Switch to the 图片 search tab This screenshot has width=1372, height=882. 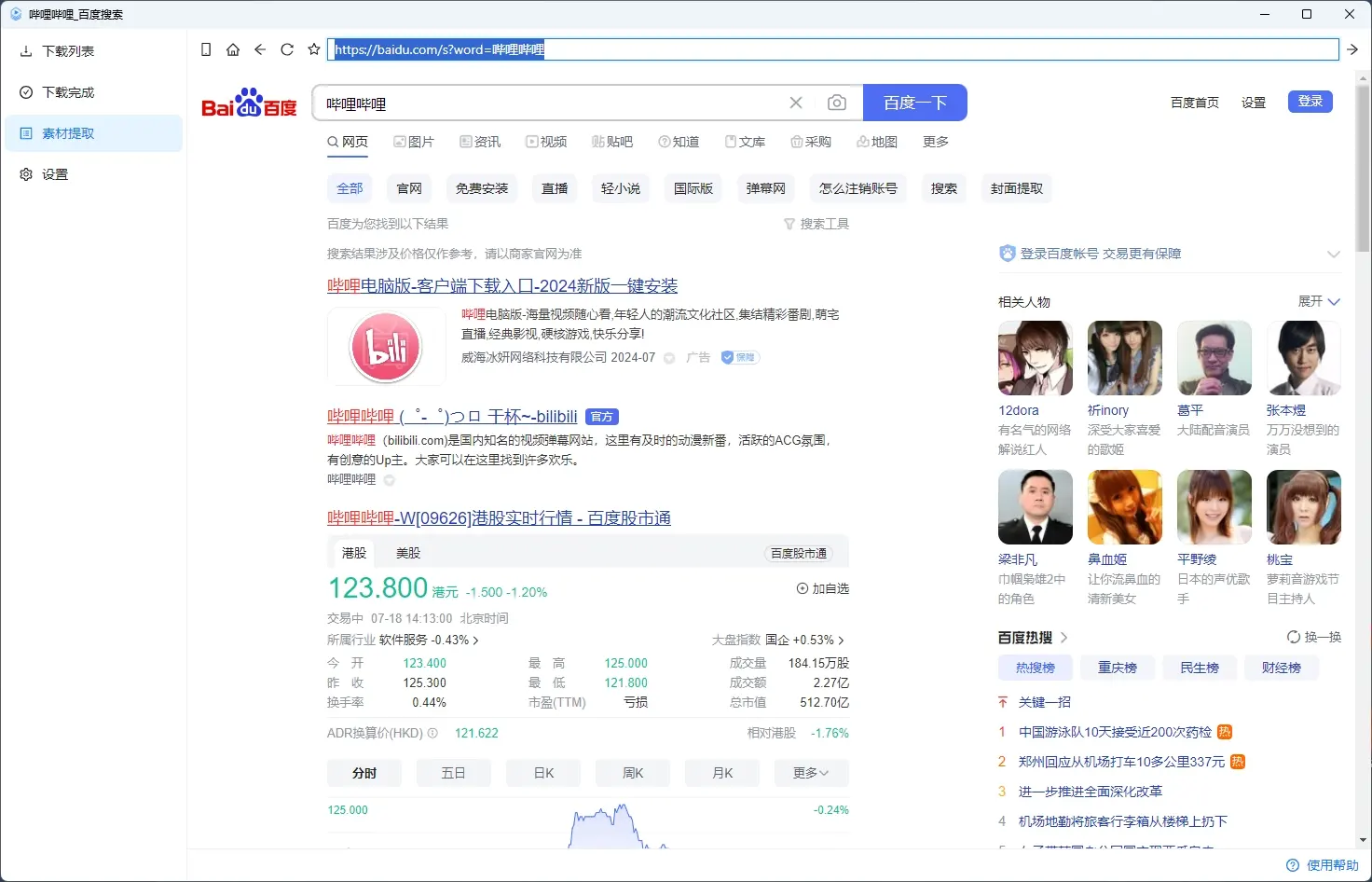(414, 142)
